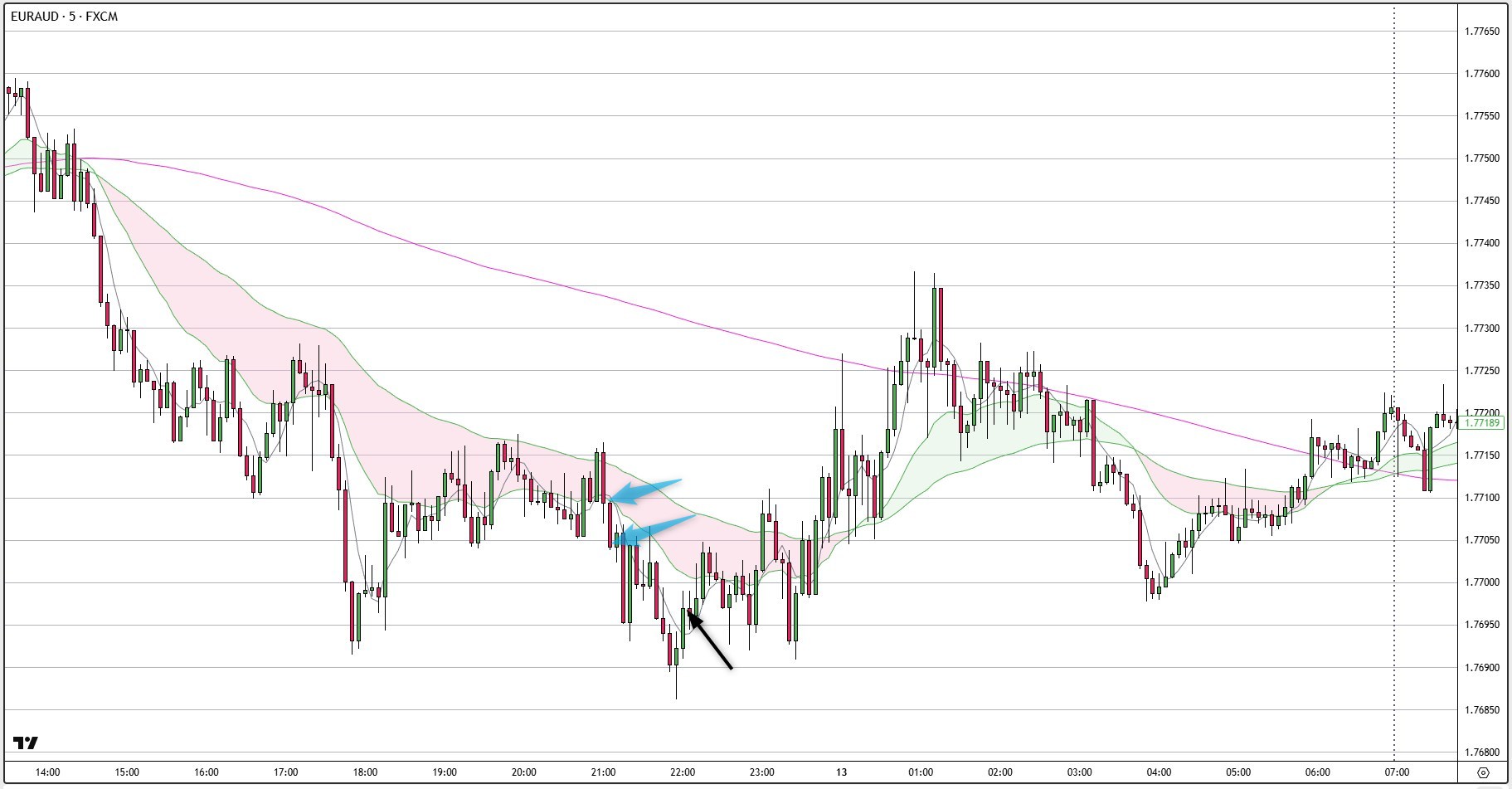Click the EURAUD · 5 · FXCM symbol title
The image size is (1512, 789).
pos(65,17)
